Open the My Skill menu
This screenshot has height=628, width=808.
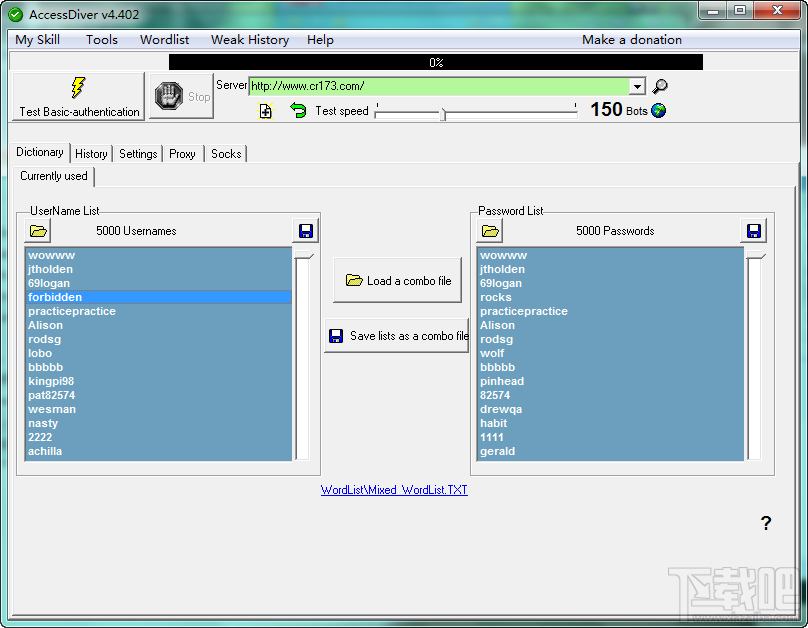pyautogui.click(x=38, y=40)
